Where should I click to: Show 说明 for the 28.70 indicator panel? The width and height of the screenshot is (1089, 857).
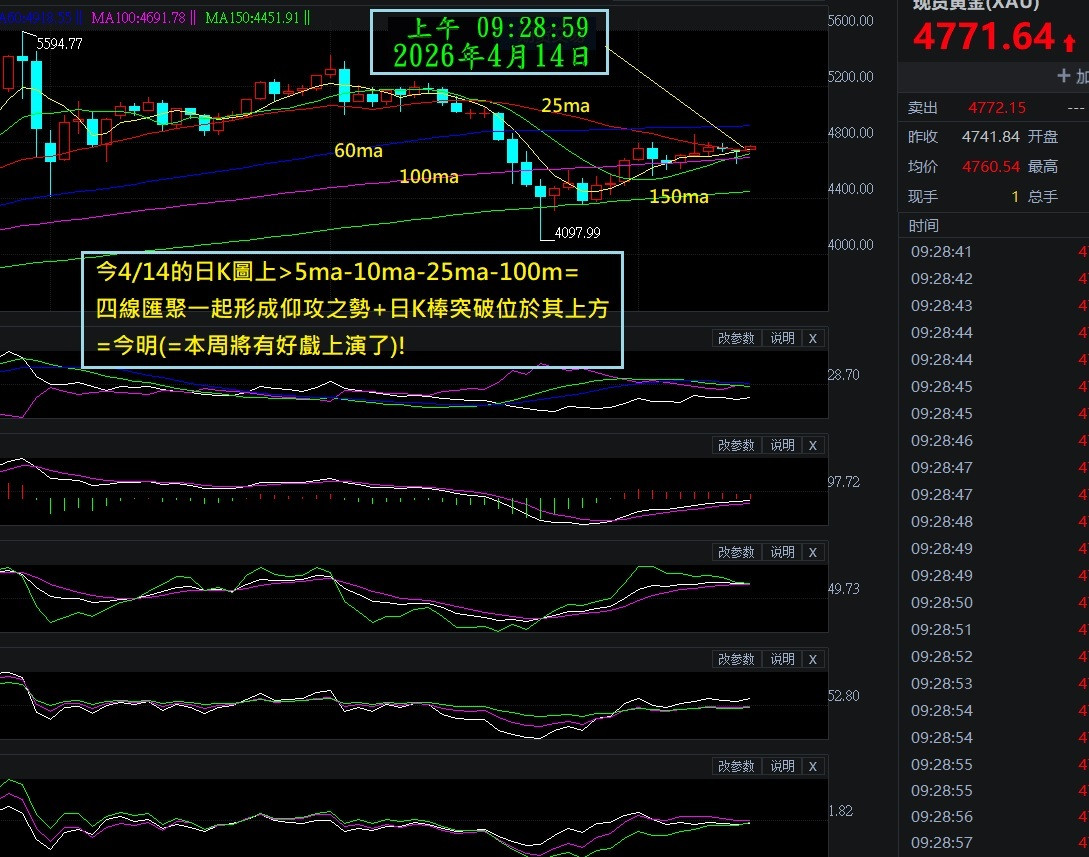[x=782, y=339]
